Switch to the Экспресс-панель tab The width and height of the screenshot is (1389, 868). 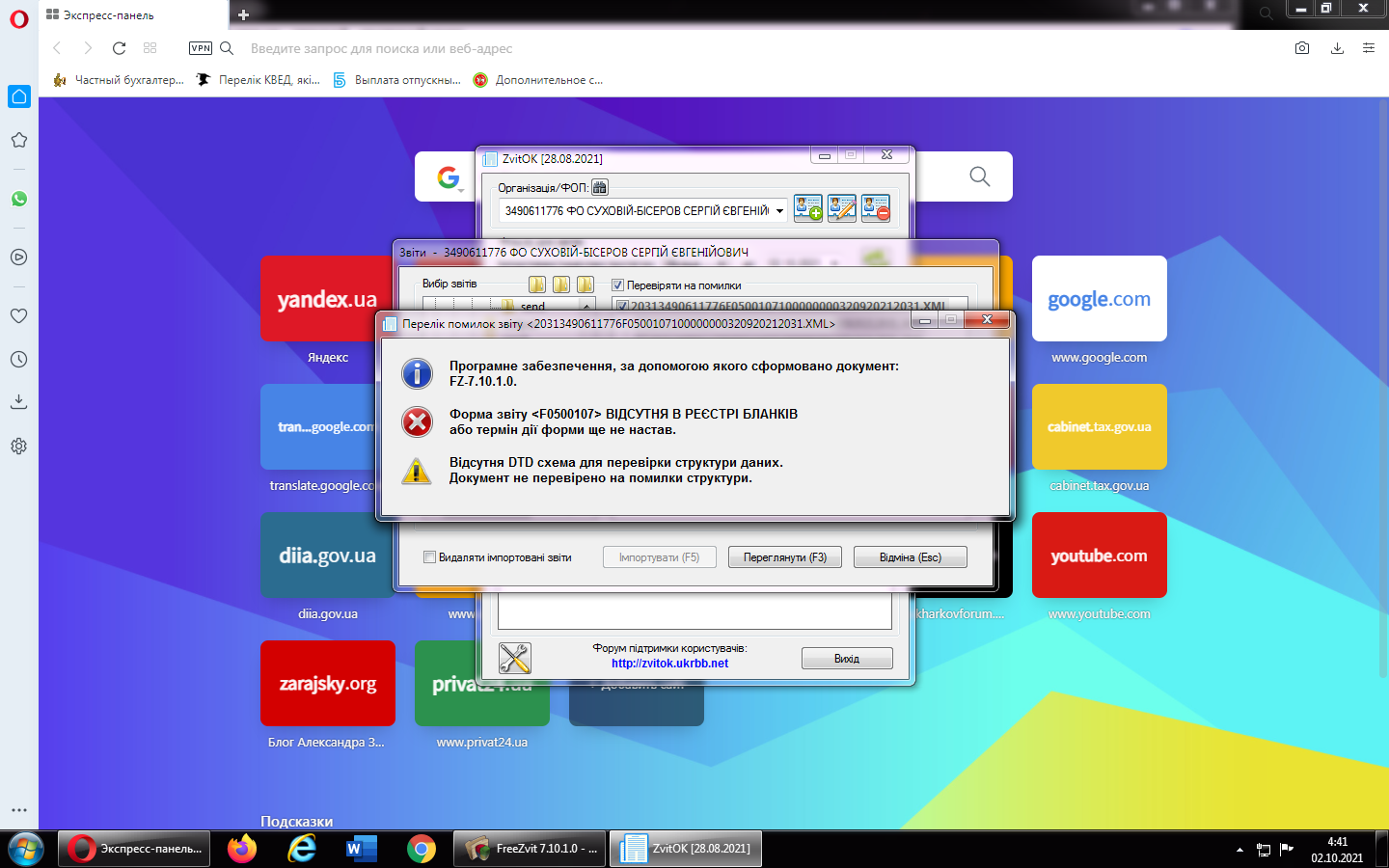tap(133, 15)
